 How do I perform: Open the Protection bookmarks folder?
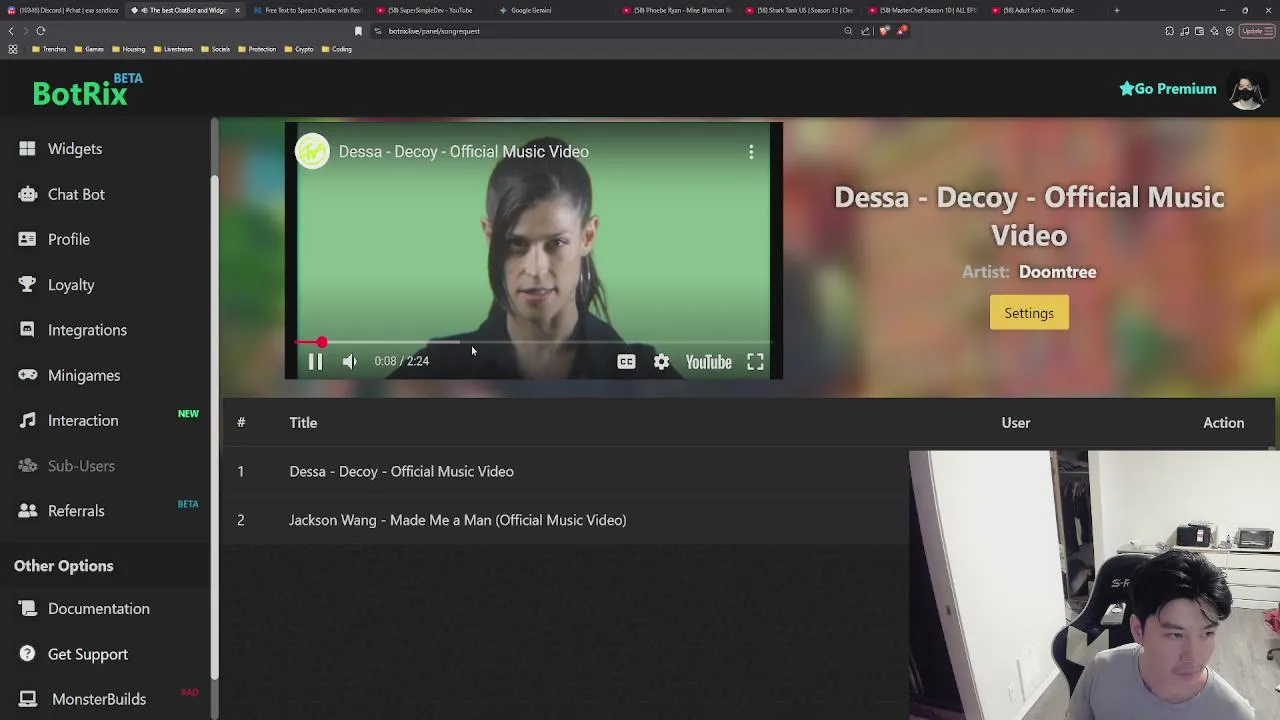[x=256, y=49]
